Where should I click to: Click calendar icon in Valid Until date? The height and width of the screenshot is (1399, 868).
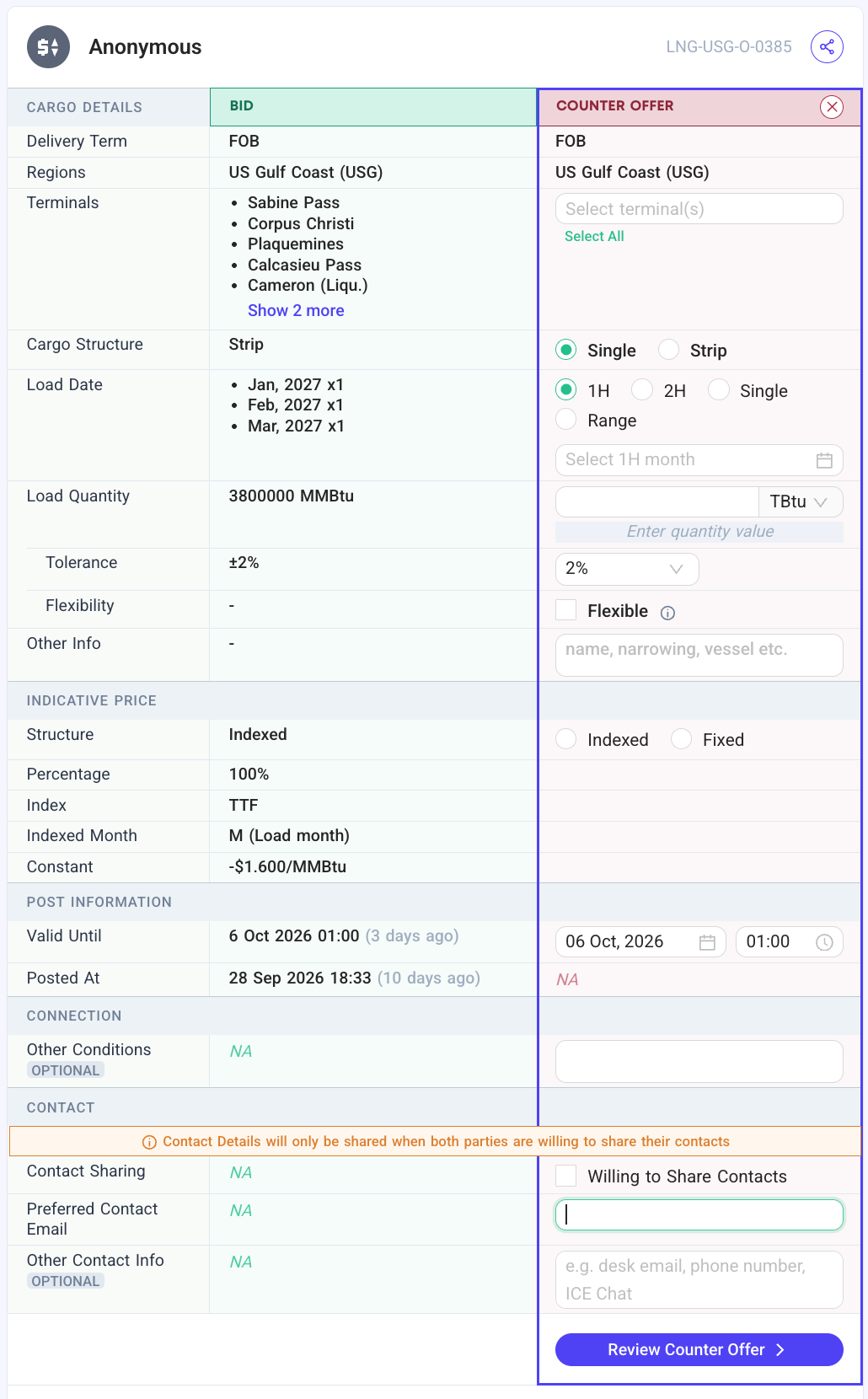707,942
